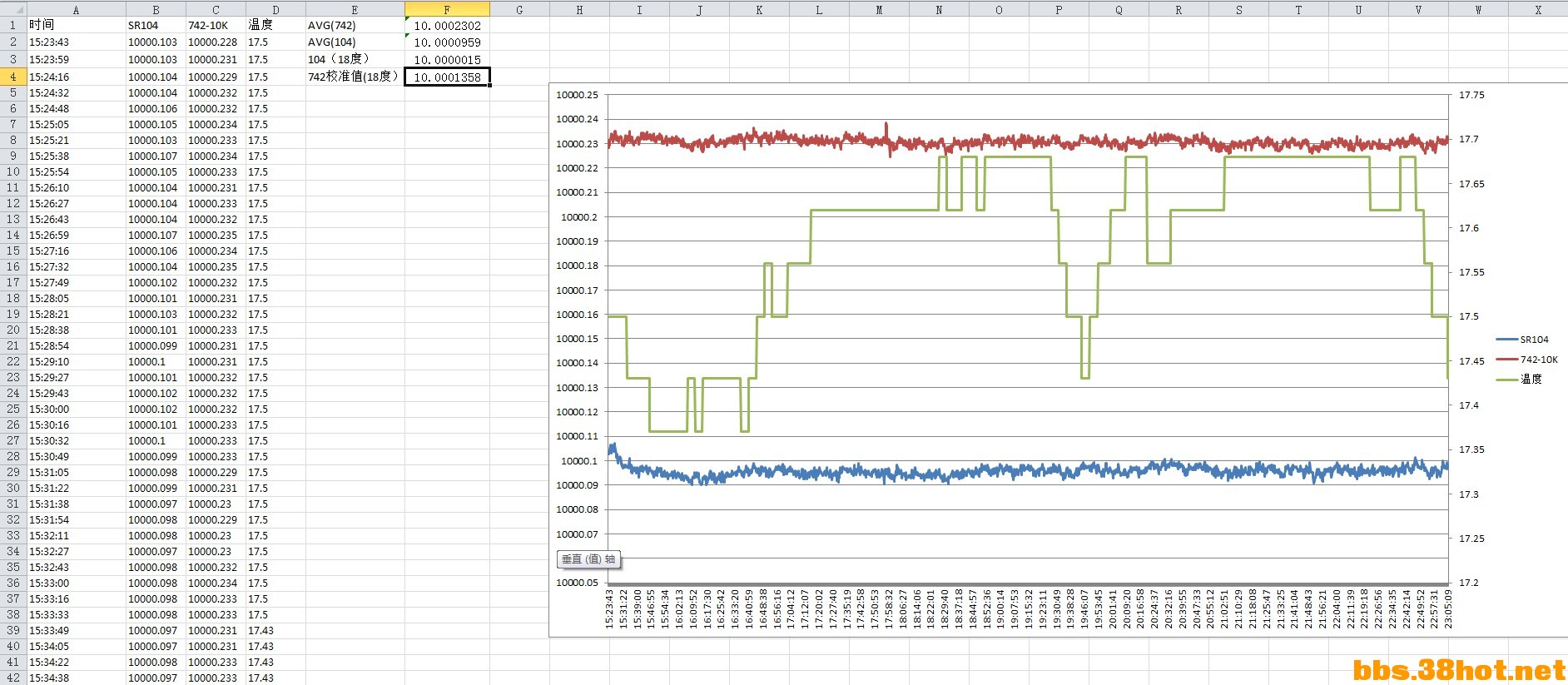Click left axis label 10000.25
Image resolution: width=1568 pixels, height=685 pixels.
[577, 95]
